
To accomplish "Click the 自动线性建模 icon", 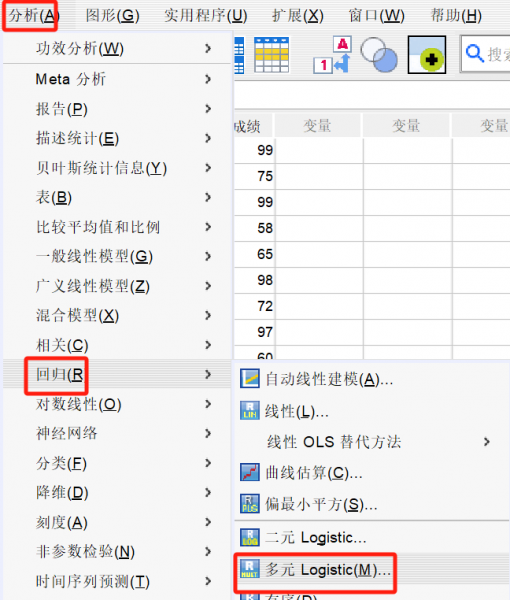I will click(x=250, y=378).
